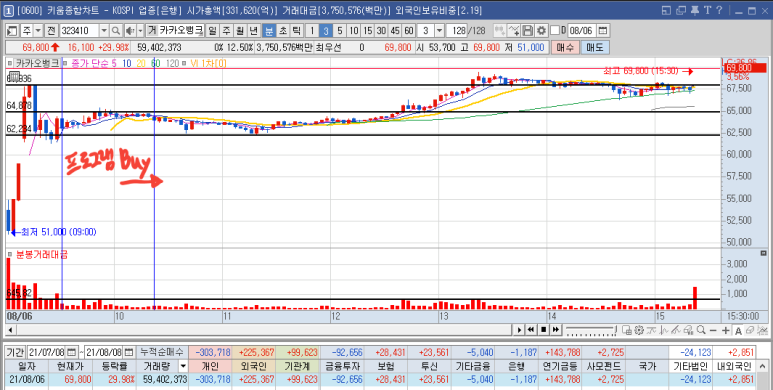Image resolution: width=773 pixels, height=390 pixels.
Task: Expand the stock code 323410 dropdown
Action: point(104,31)
